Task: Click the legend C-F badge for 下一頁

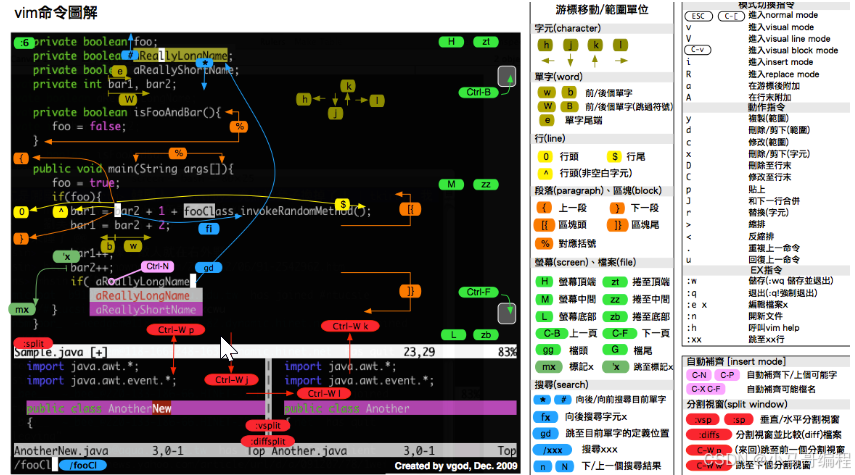Action: 619,333
